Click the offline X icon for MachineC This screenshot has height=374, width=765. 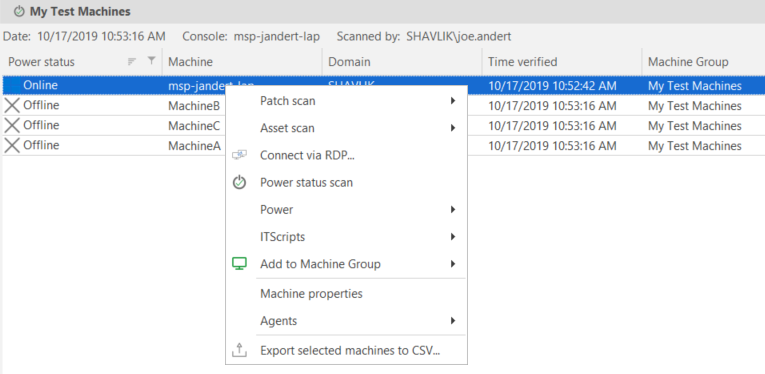click(x=12, y=125)
